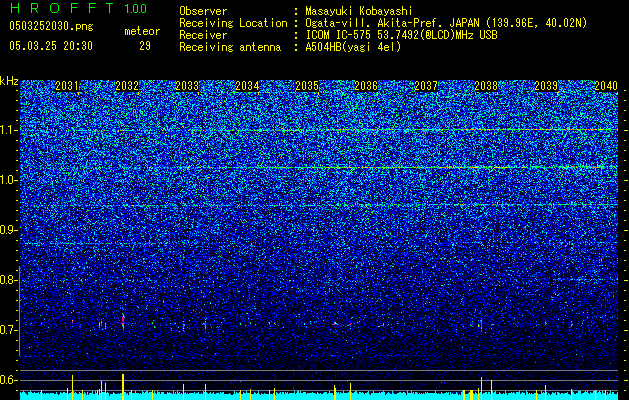Viewport: 629px width, 400px height.
Task: Click the kHz axis unit label
Action: pos(9,81)
